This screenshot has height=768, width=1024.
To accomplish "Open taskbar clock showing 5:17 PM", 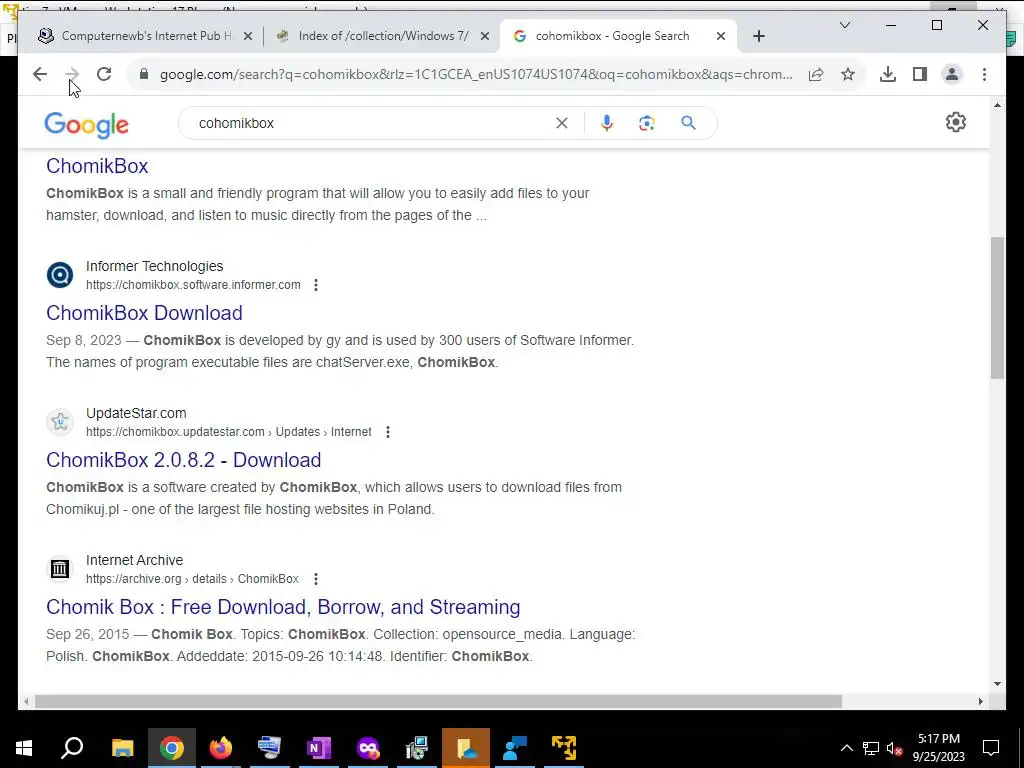I will (938, 748).
